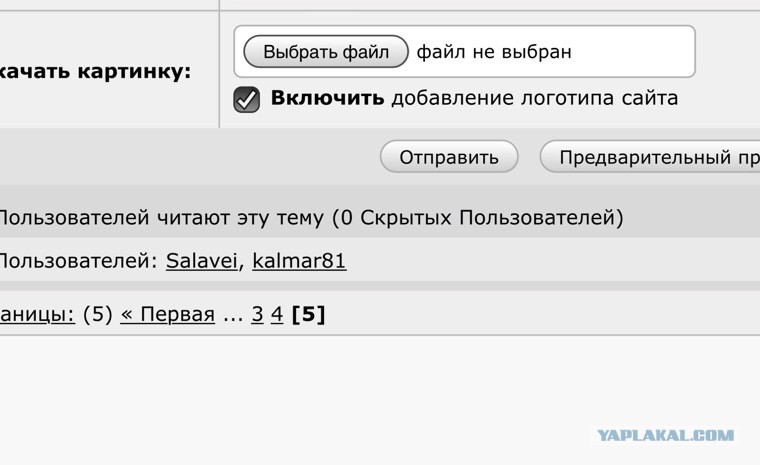Go to page 4
This screenshot has width=760, height=465.
click(277, 314)
